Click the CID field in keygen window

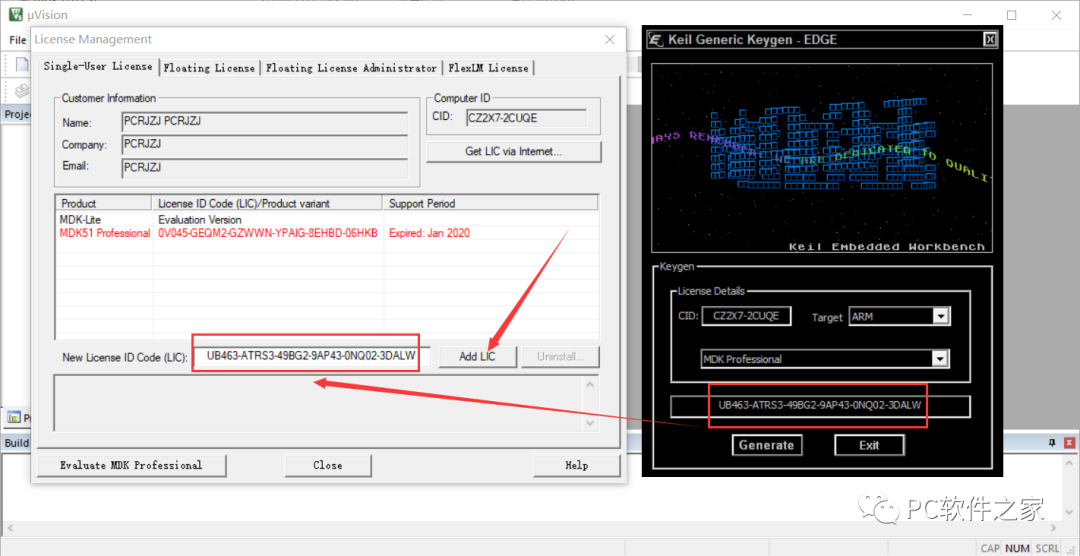click(746, 316)
